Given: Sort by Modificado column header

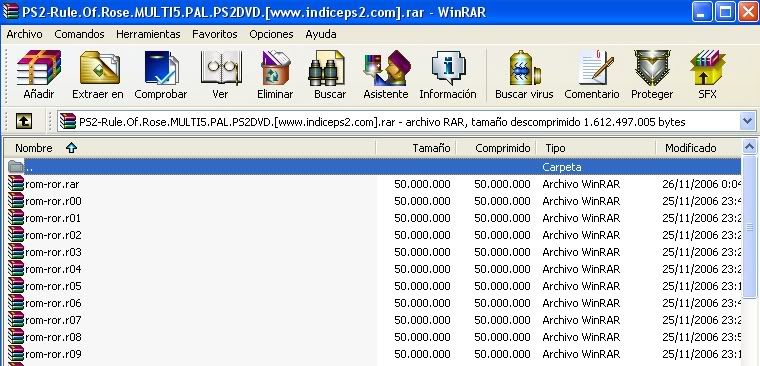Looking at the screenshot, I should (x=698, y=148).
